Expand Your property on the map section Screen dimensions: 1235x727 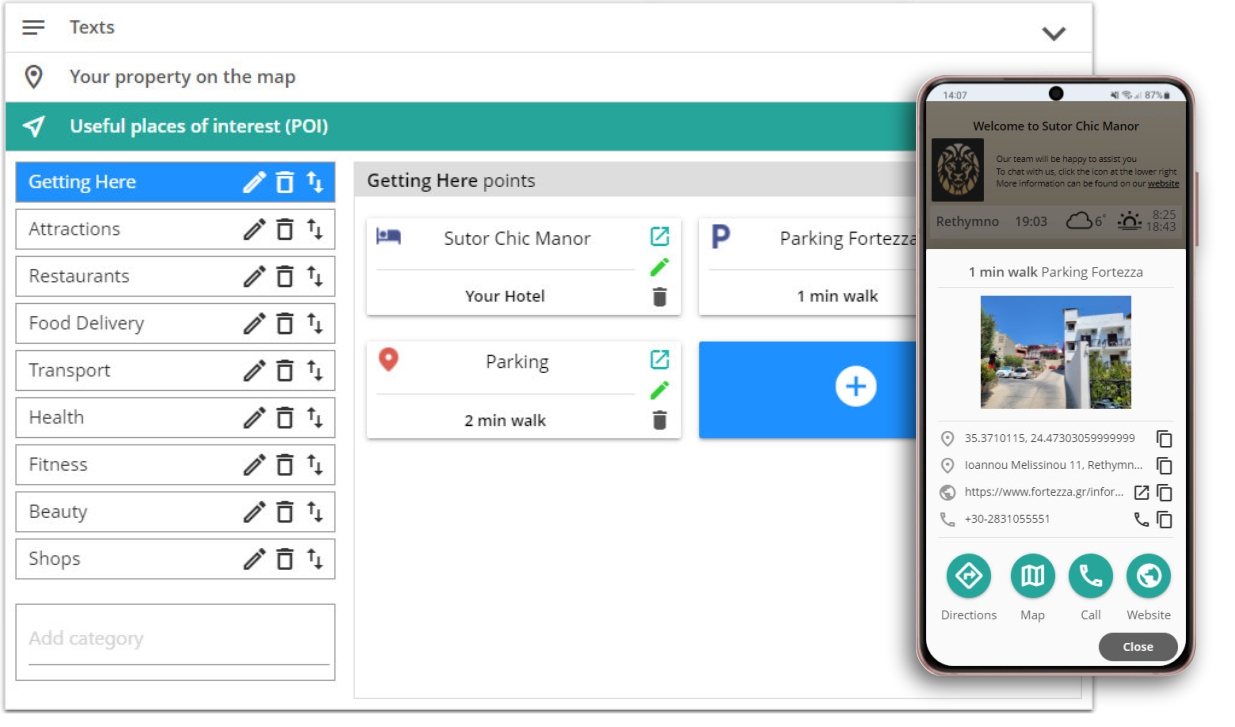[182, 77]
